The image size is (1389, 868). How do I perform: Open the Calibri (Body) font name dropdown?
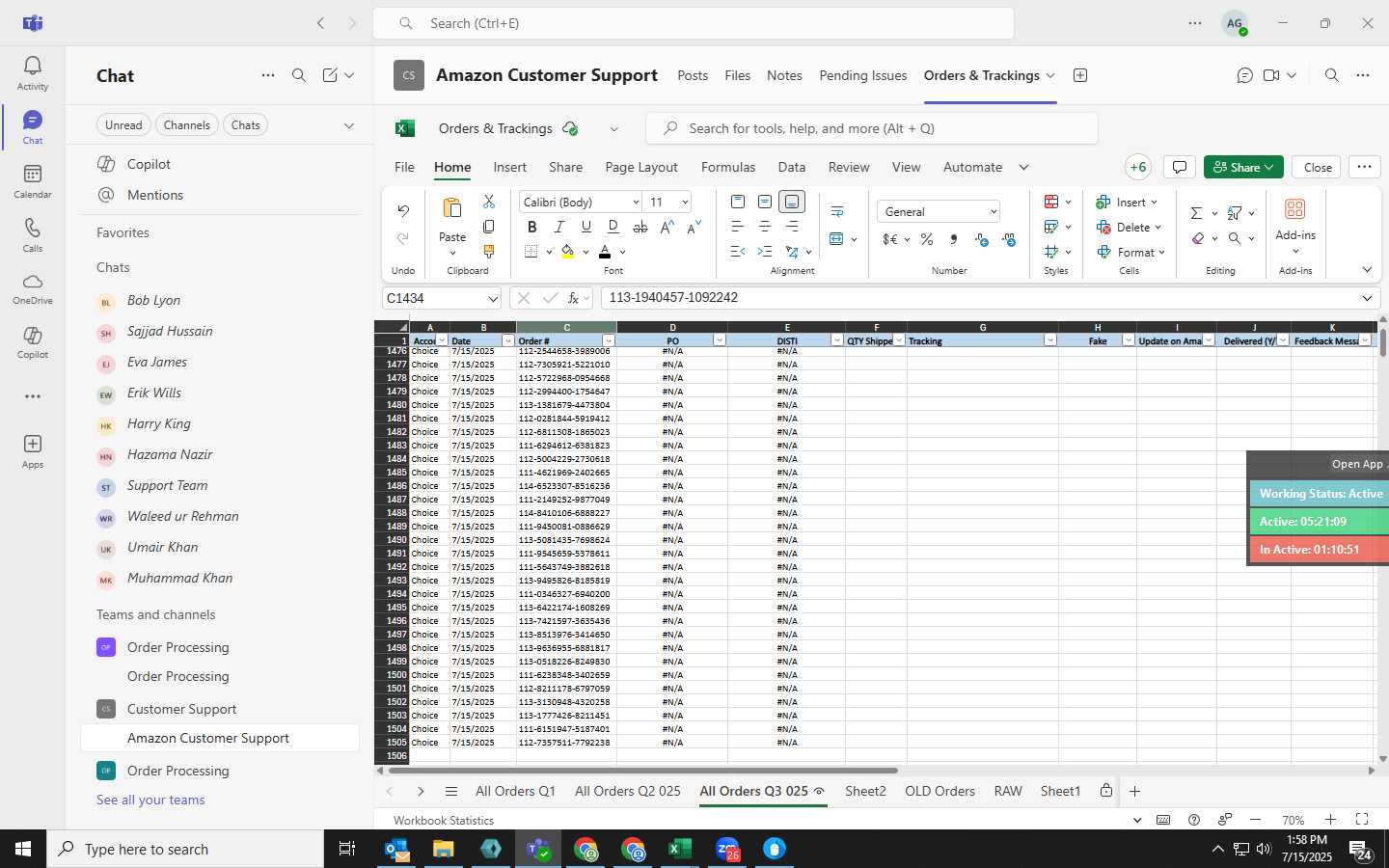point(636,202)
